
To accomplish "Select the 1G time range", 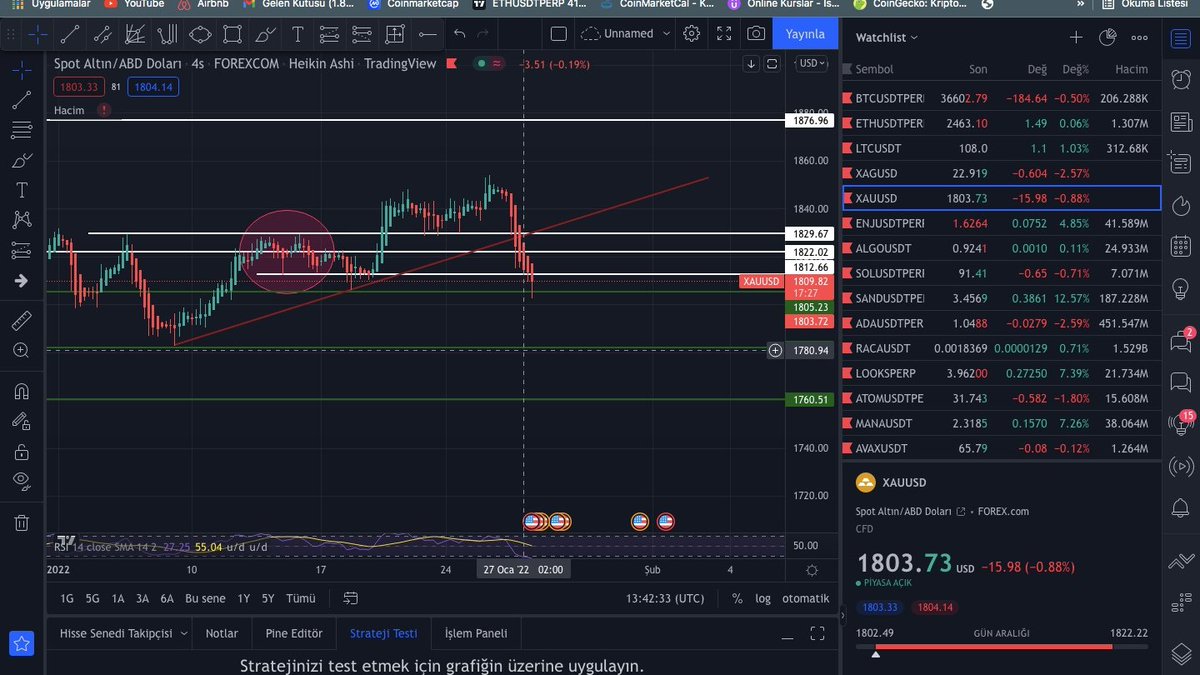I will pyautogui.click(x=67, y=599).
